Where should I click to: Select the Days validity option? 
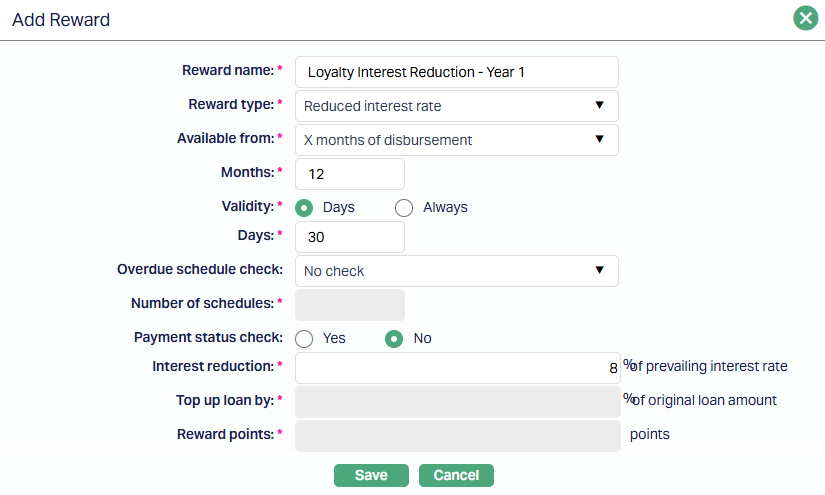pos(304,208)
